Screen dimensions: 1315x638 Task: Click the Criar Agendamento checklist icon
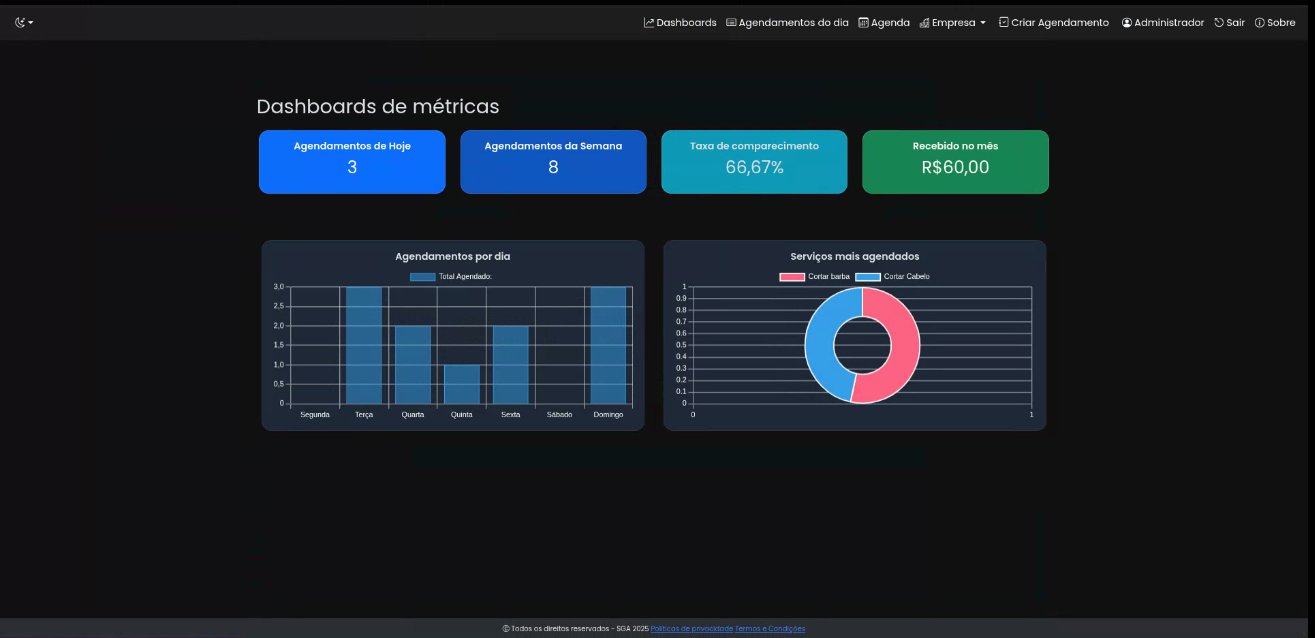click(1003, 22)
